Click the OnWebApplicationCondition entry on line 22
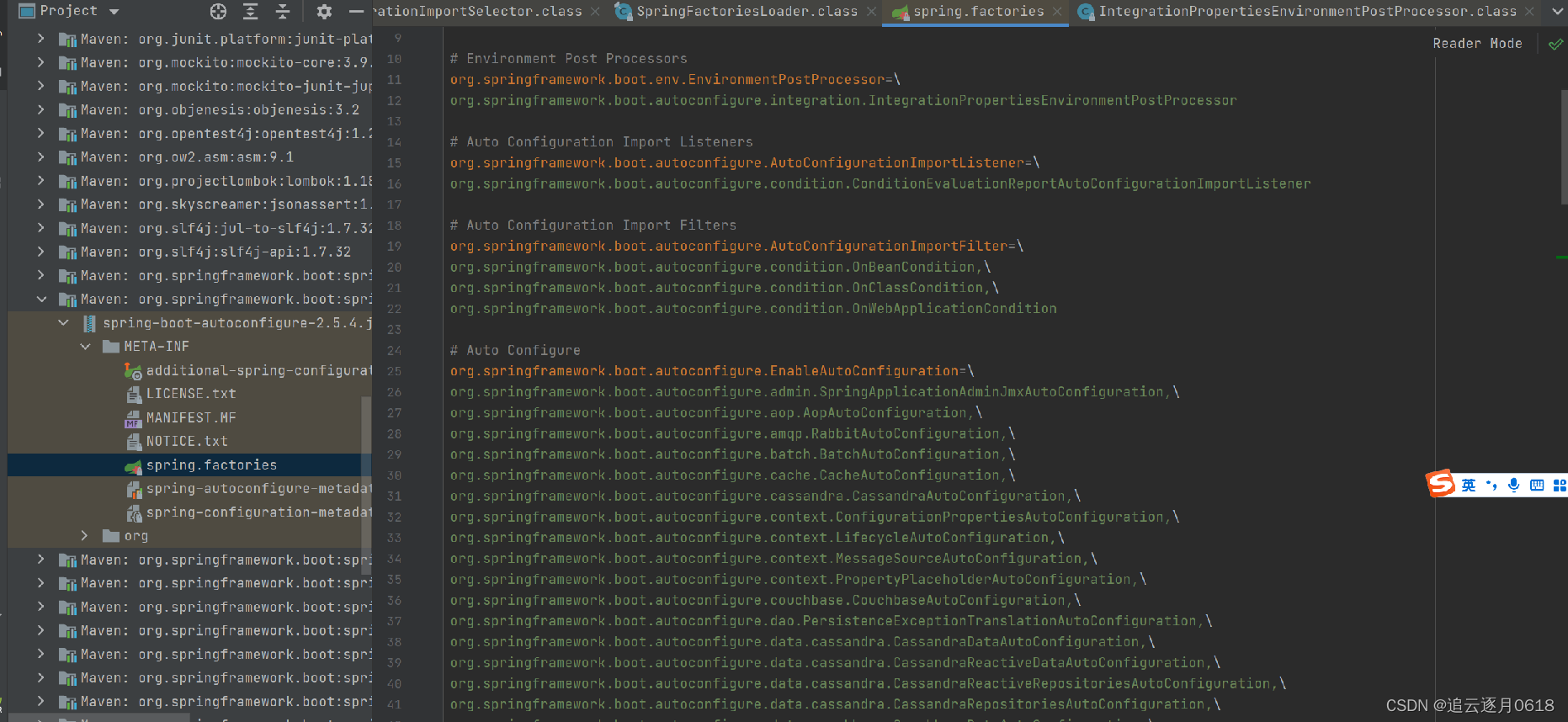Image resolution: width=1568 pixels, height=722 pixels. pyautogui.click(x=753, y=309)
